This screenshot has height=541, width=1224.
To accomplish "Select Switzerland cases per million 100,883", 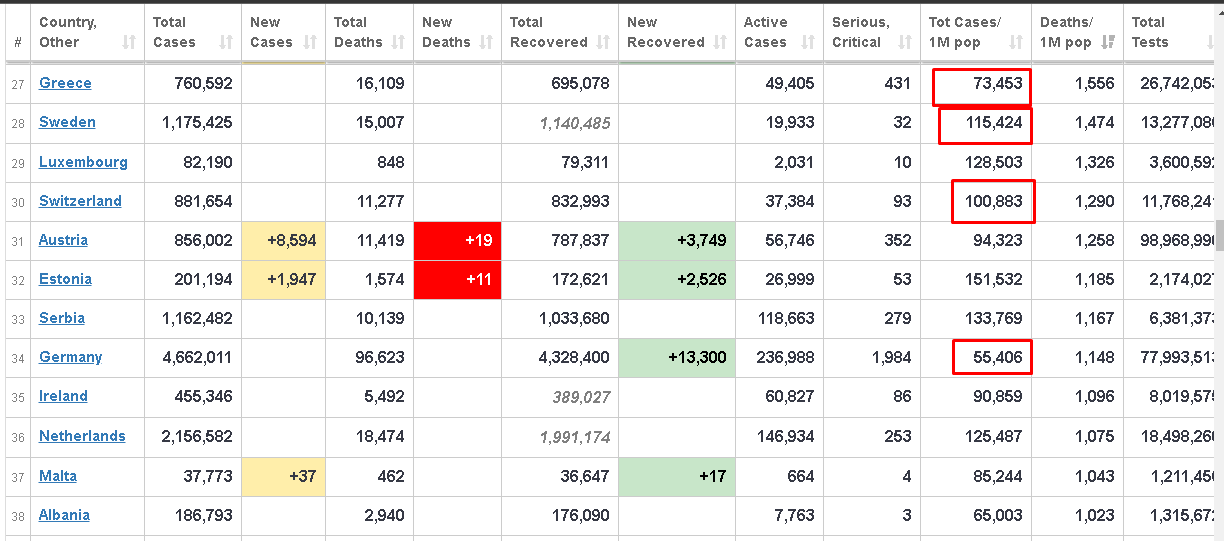I will [993, 201].
